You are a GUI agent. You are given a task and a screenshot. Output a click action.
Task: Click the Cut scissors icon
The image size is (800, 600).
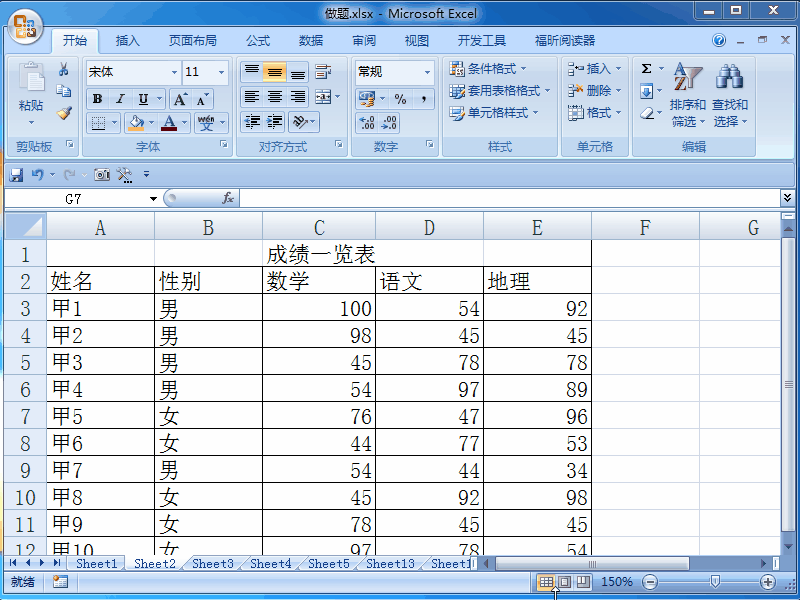pos(64,69)
